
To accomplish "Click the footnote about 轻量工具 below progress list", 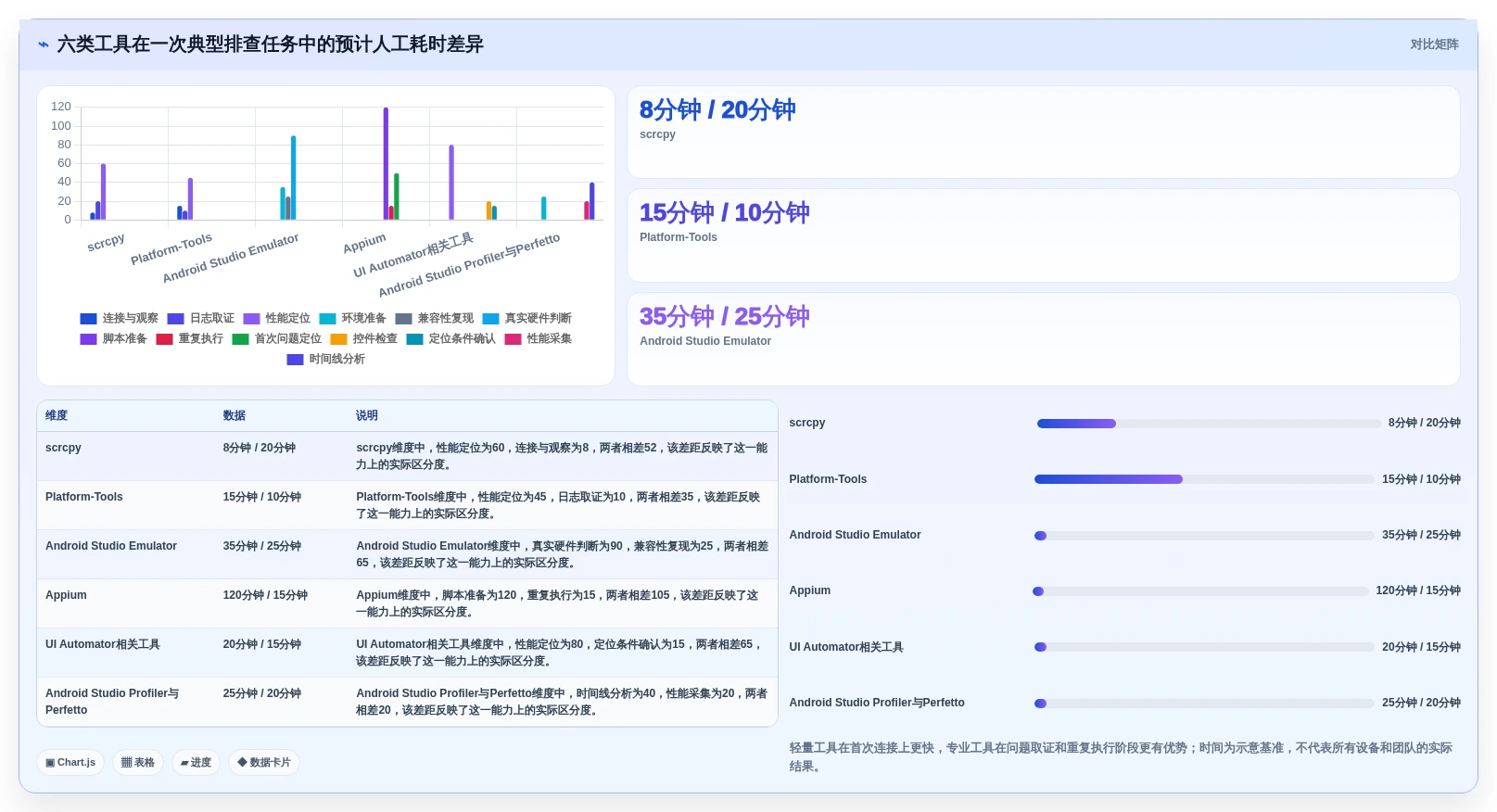I will point(1121,756).
